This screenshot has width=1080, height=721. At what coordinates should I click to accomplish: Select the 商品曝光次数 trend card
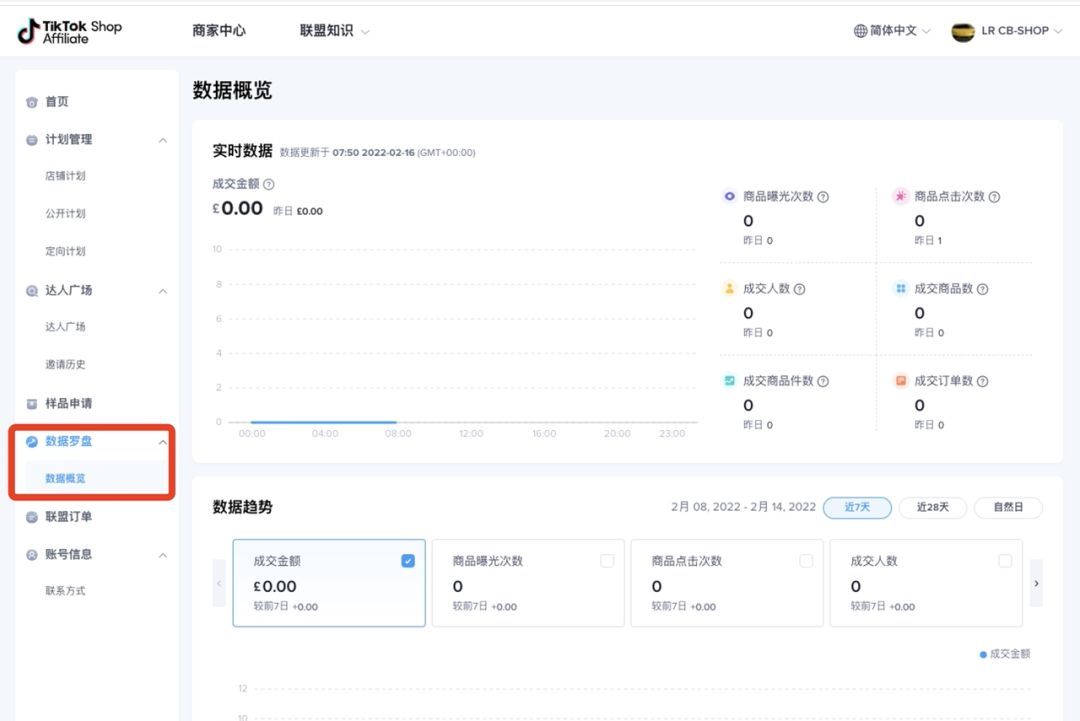tap(528, 583)
